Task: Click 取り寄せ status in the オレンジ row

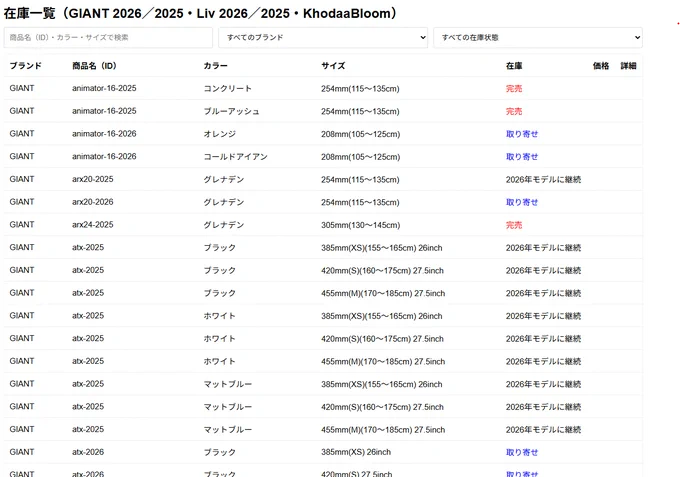Action: (522, 134)
